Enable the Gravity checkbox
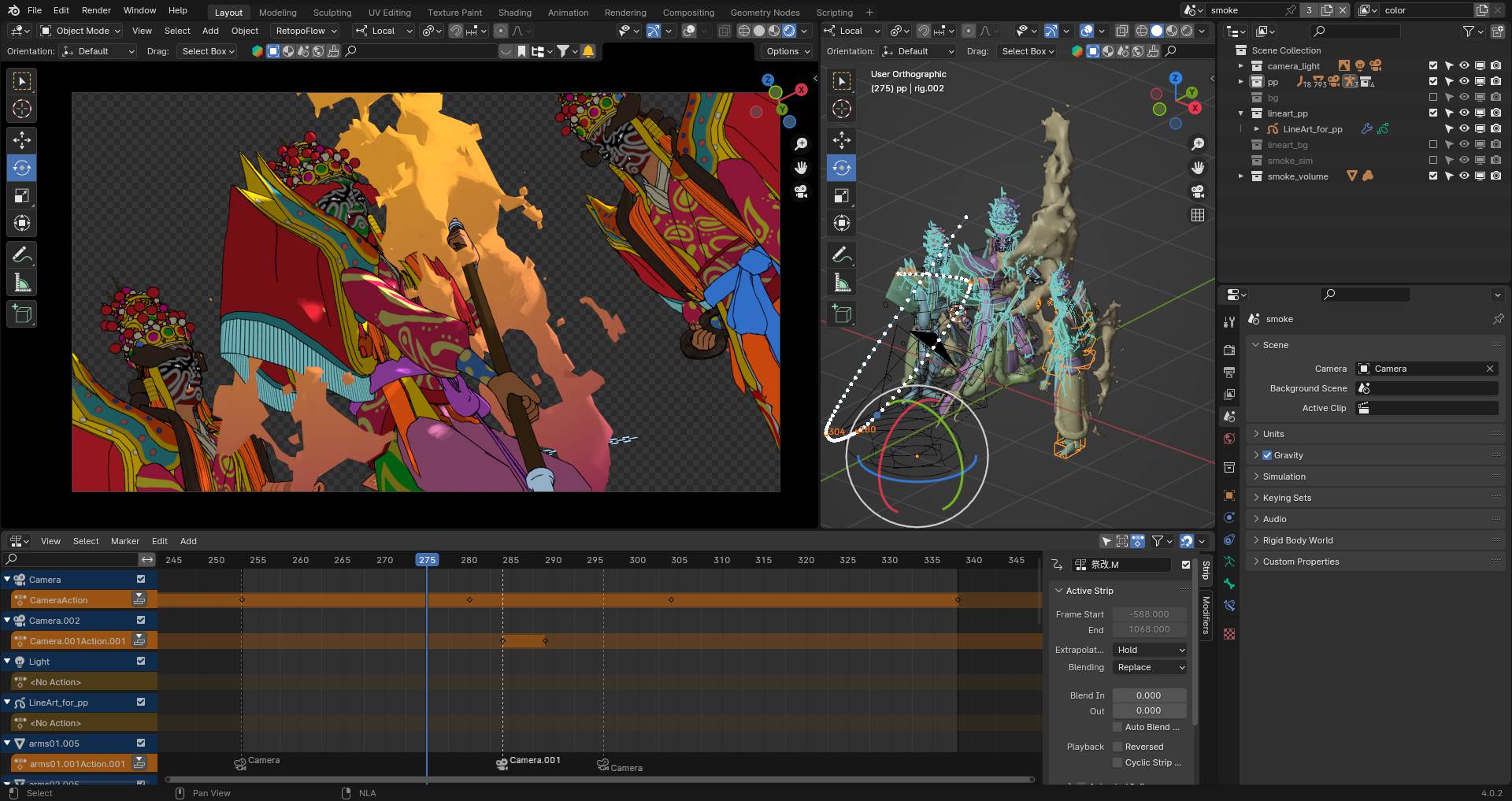1512x801 pixels. (x=1267, y=455)
